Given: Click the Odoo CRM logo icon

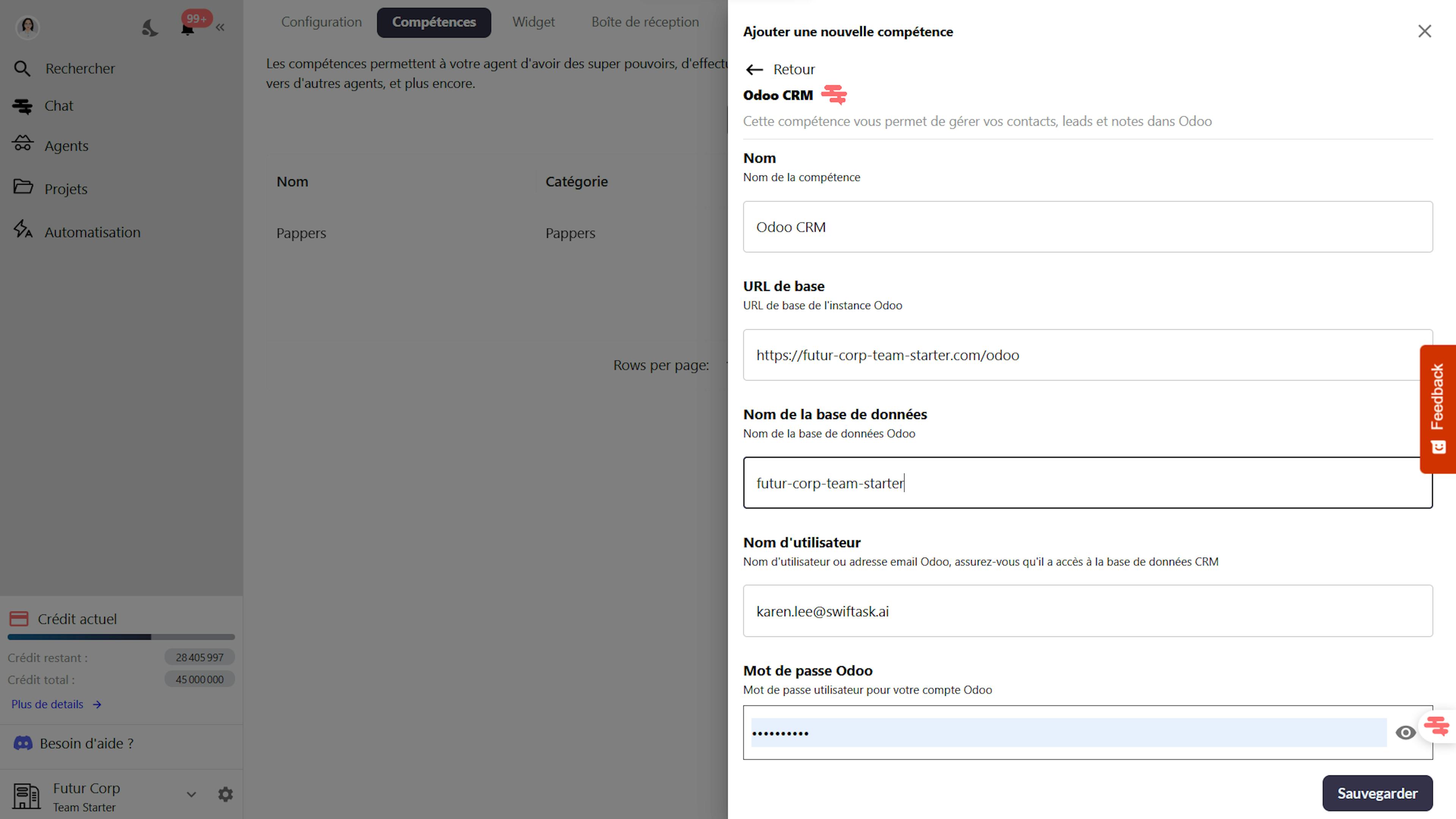Looking at the screenshot, I should (x=833, y=95).
